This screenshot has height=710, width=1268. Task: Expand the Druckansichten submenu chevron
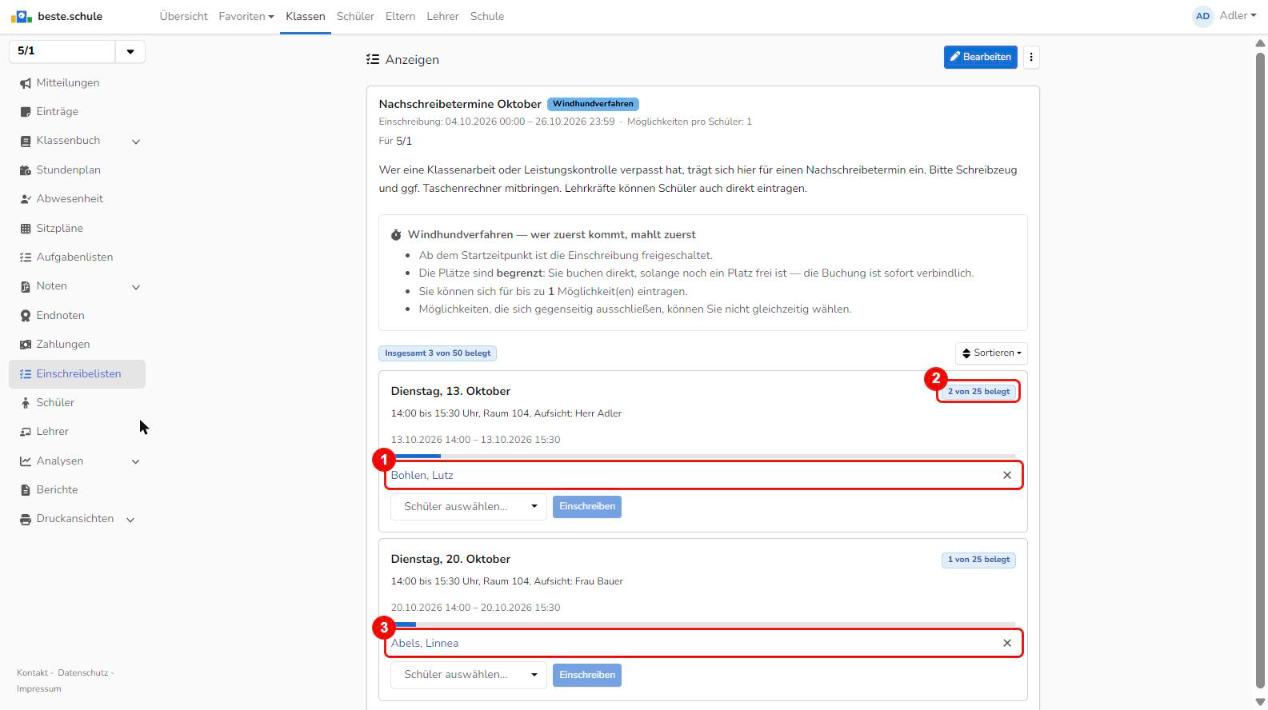[x=130, y=519]
